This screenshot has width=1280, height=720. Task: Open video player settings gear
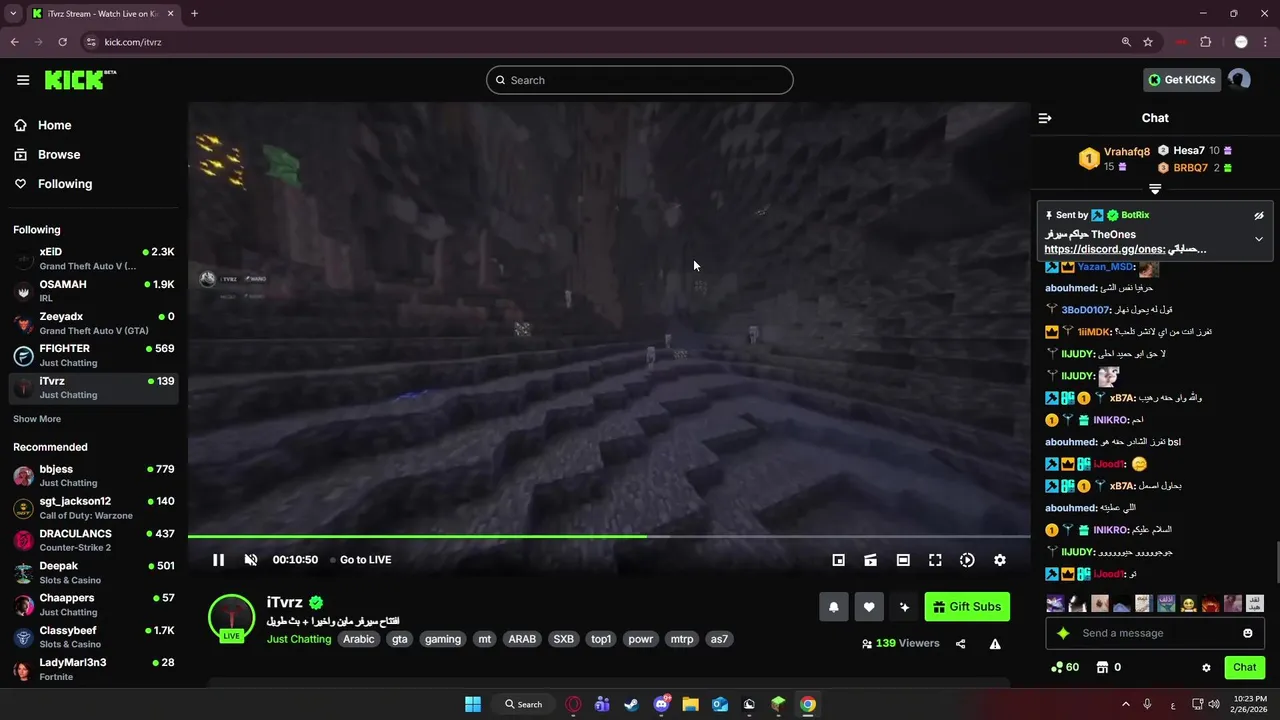[x=999, y=560]
